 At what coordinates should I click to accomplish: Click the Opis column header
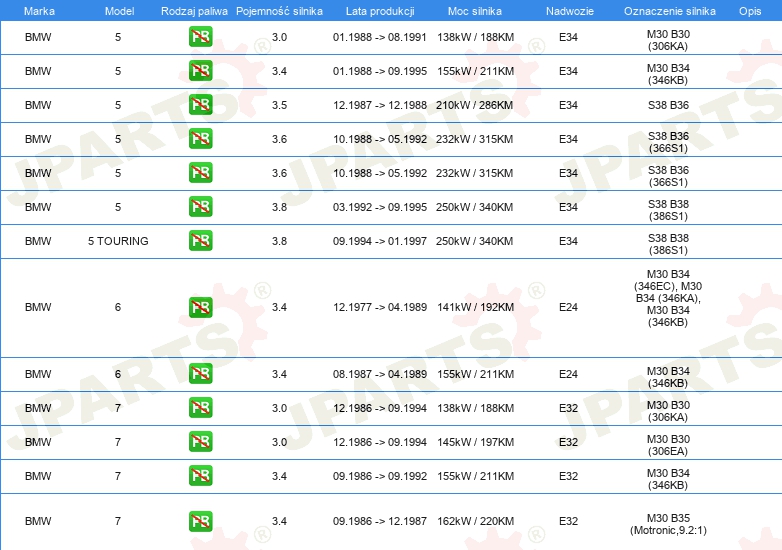(x=750, y=11)
